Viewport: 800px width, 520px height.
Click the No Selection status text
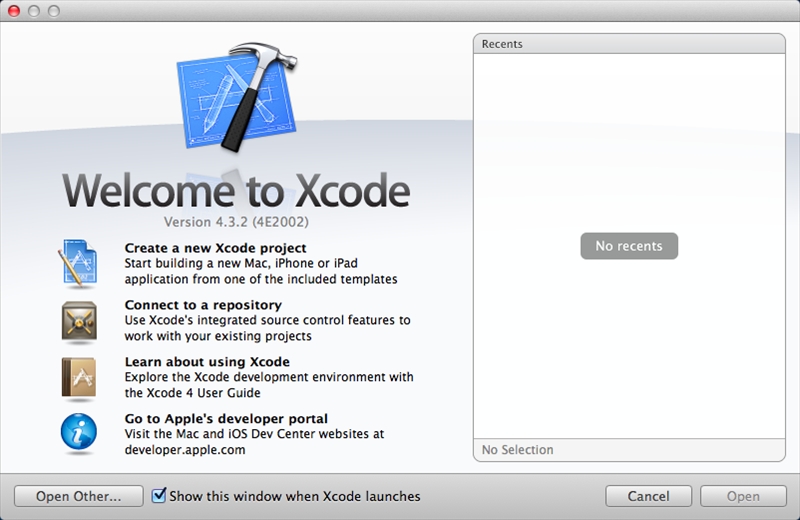click(x=517, y=450)
